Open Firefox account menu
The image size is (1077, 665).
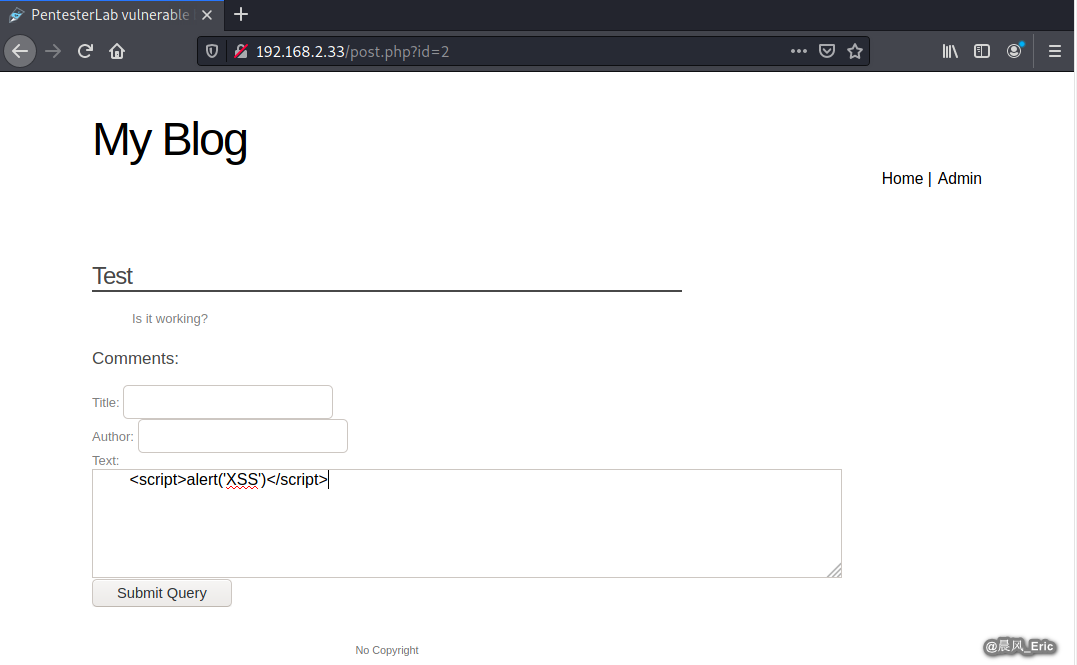click(1014, 52)
